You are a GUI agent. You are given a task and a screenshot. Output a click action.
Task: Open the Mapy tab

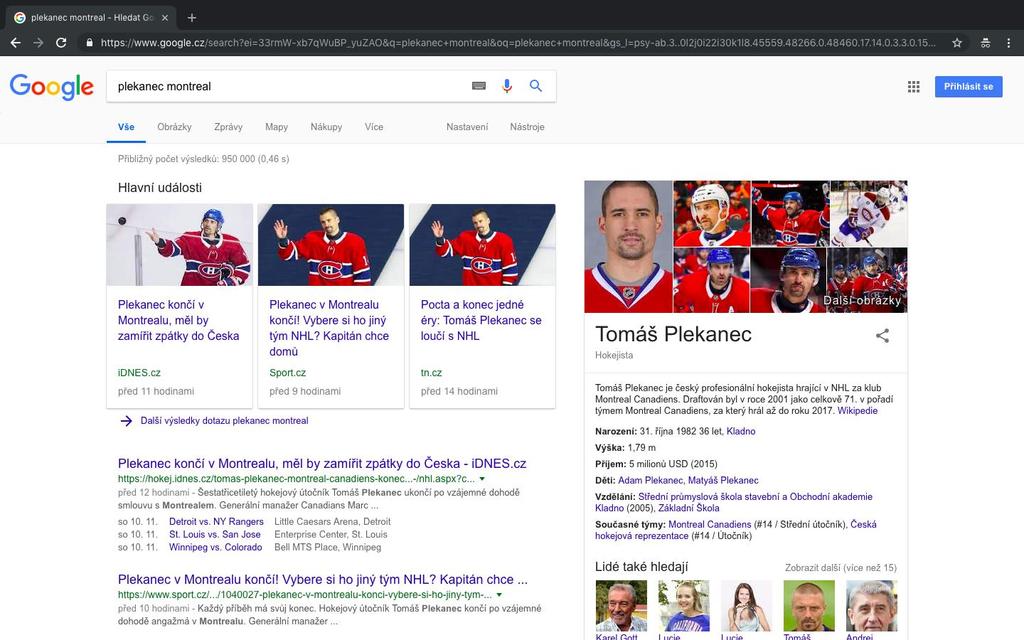click(x=276, y=127)
